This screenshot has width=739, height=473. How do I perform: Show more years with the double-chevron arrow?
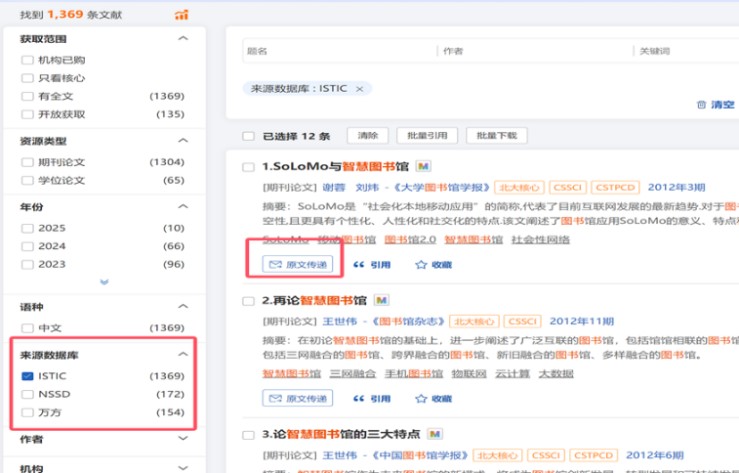104,282
